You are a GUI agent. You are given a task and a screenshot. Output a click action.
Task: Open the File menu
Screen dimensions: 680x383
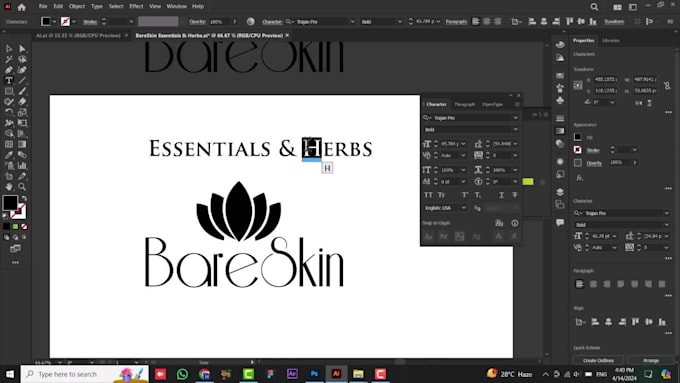43,7
